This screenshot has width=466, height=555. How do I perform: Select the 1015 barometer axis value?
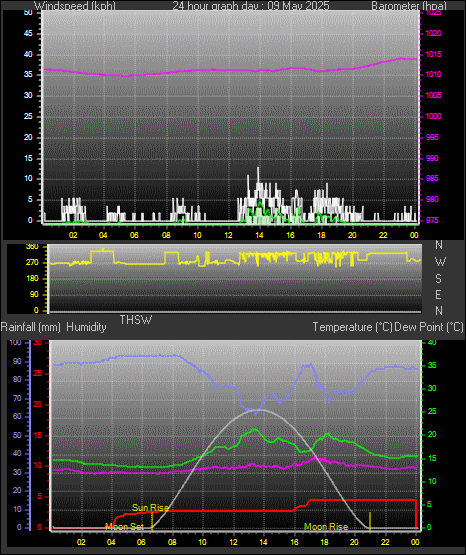433,54
